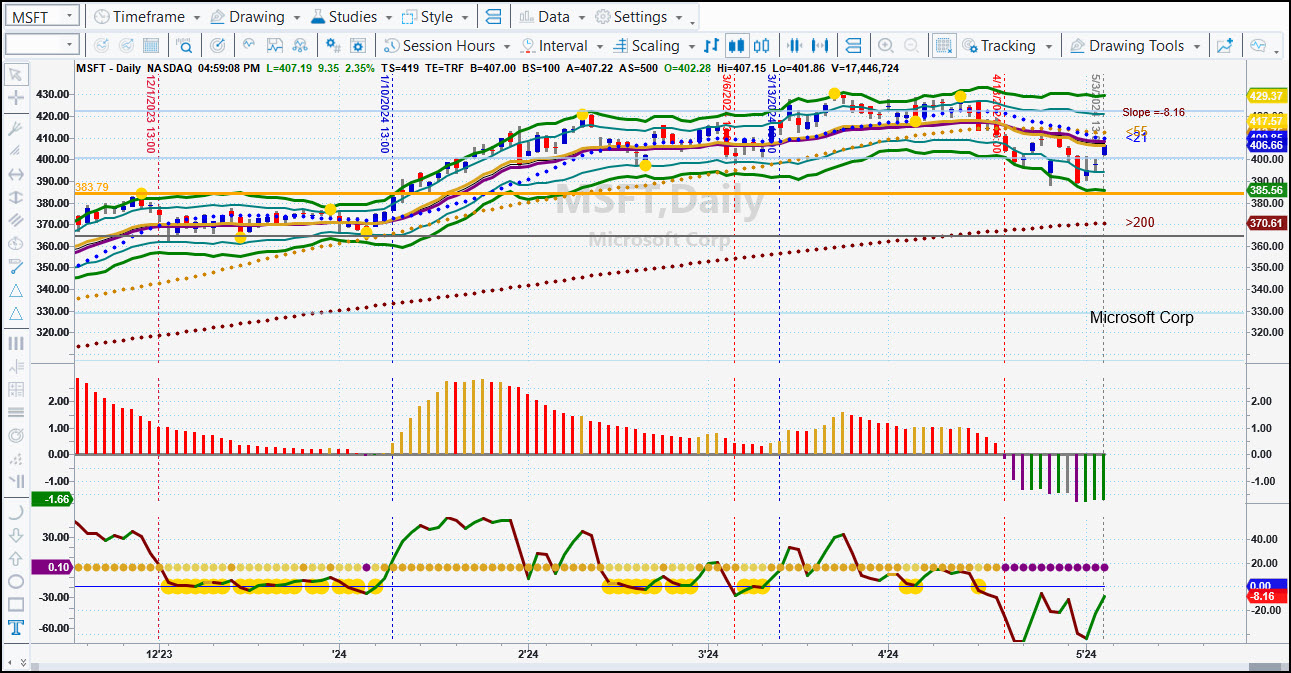Click the 'MSFT - Daily NASDAQ' chart header text
The width and height of the screenshot is (1291, 673).
click(x=133, y=68)
